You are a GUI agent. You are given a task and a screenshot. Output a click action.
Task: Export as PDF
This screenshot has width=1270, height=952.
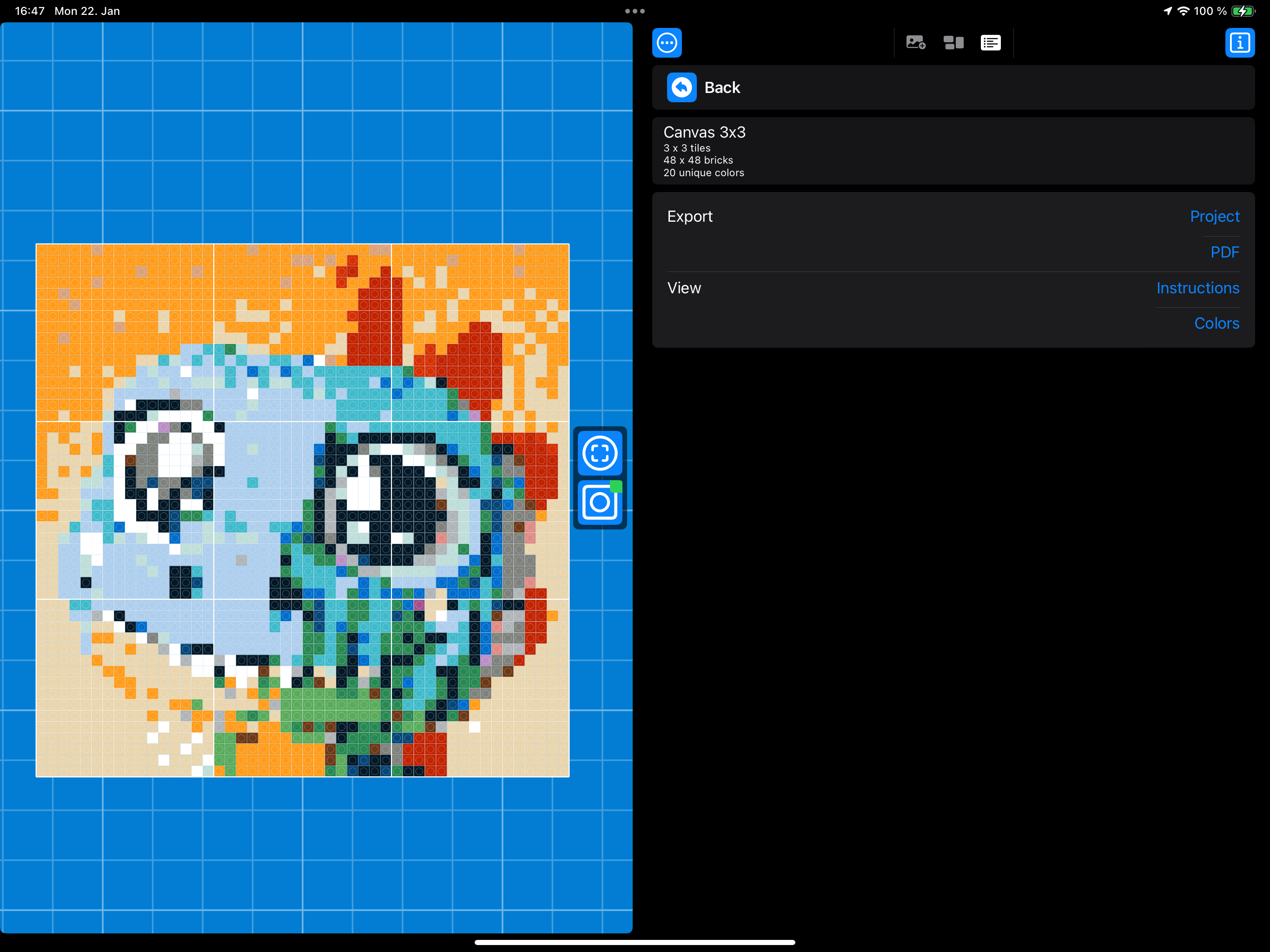coord(1224,252)
